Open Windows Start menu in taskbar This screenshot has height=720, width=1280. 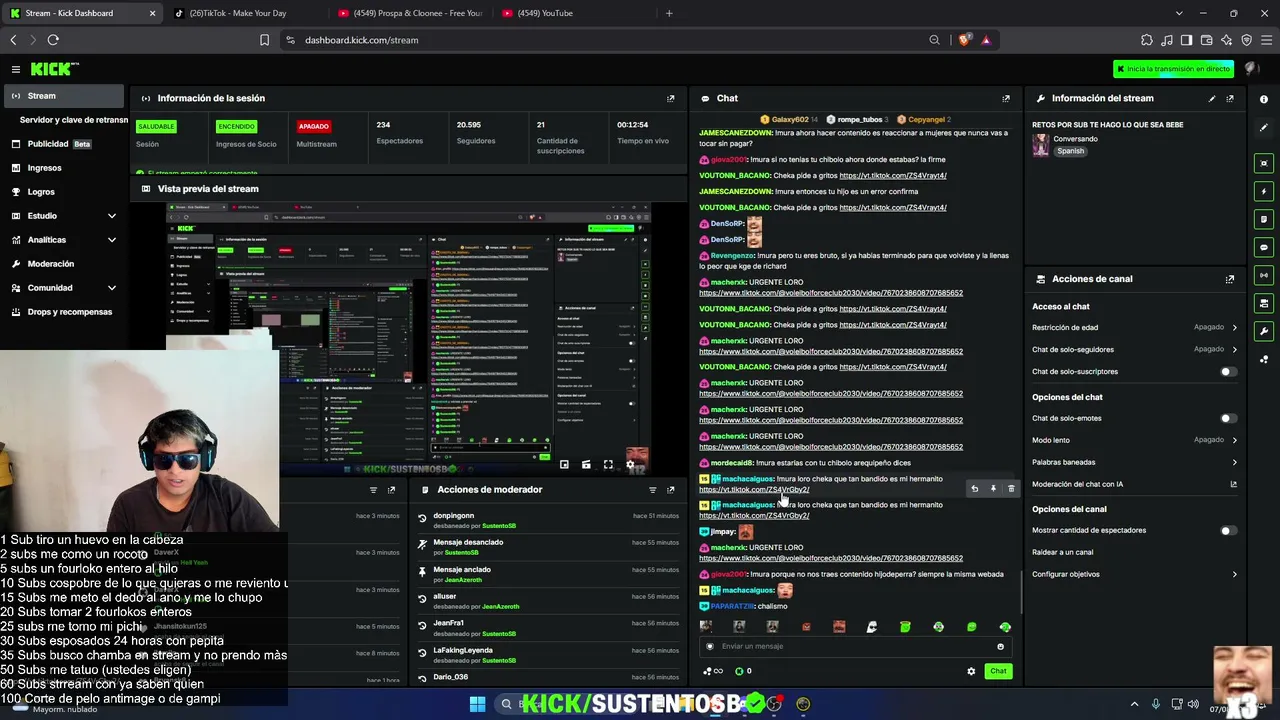[x=477, y=704]
